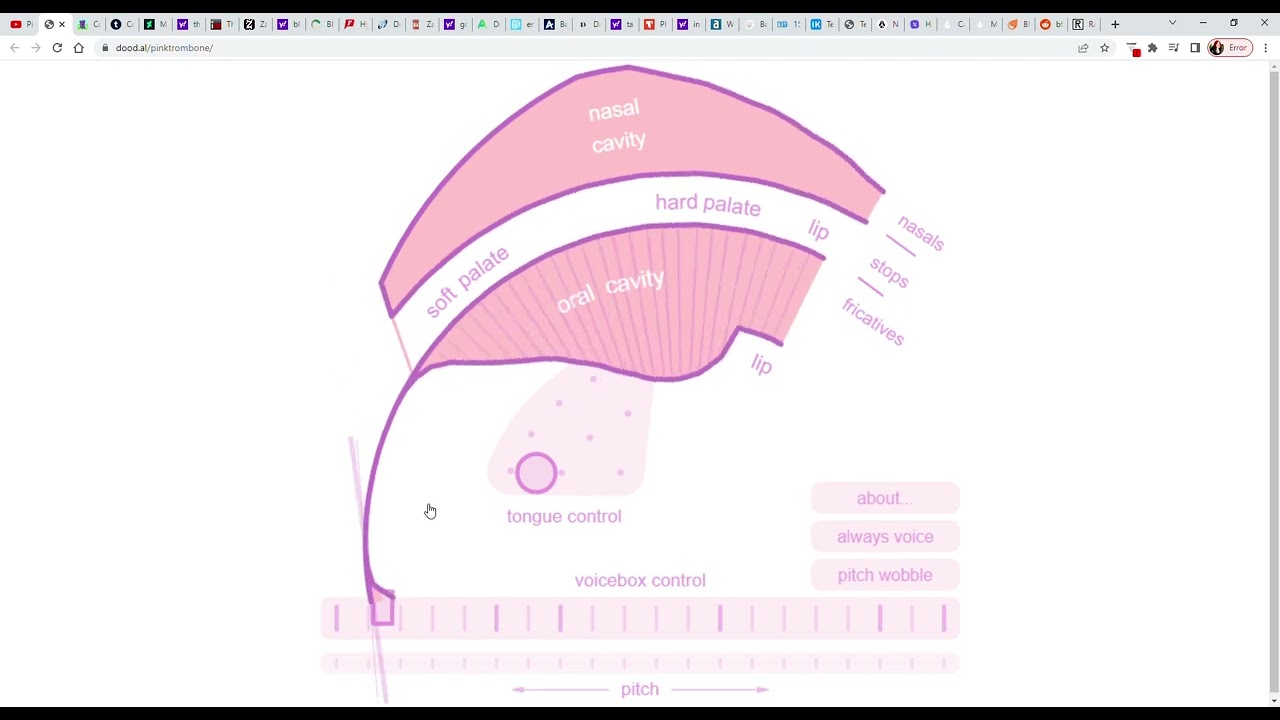Click the tongue control label

pyautogui.click(x=564, y=516)
